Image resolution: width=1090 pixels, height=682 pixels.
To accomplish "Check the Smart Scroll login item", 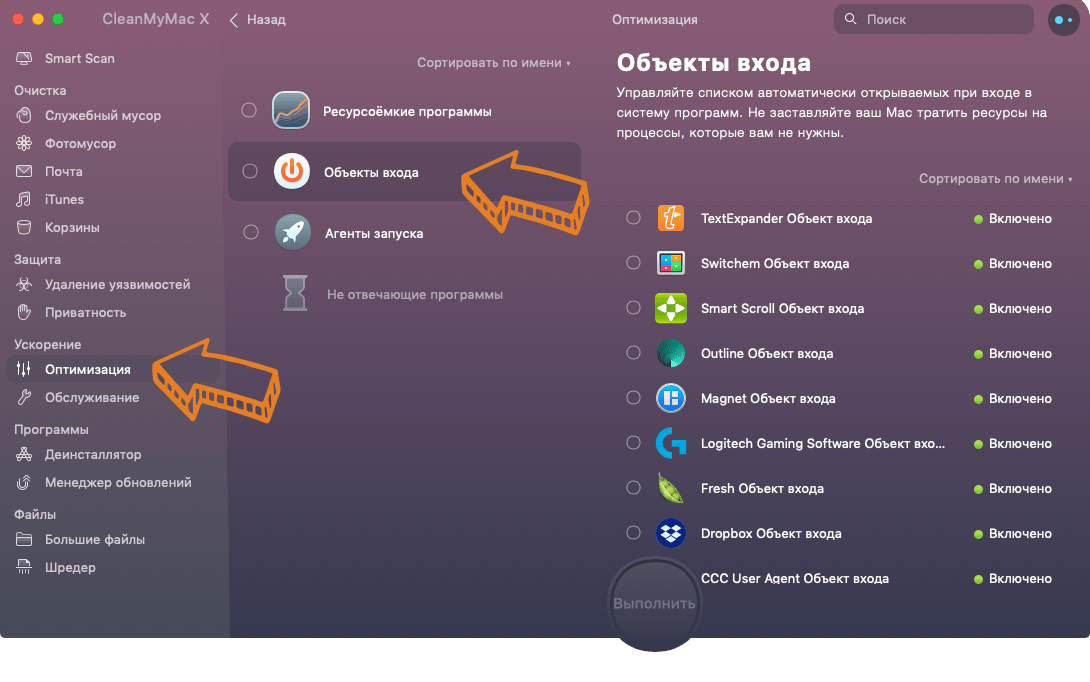I will (633, 307).
